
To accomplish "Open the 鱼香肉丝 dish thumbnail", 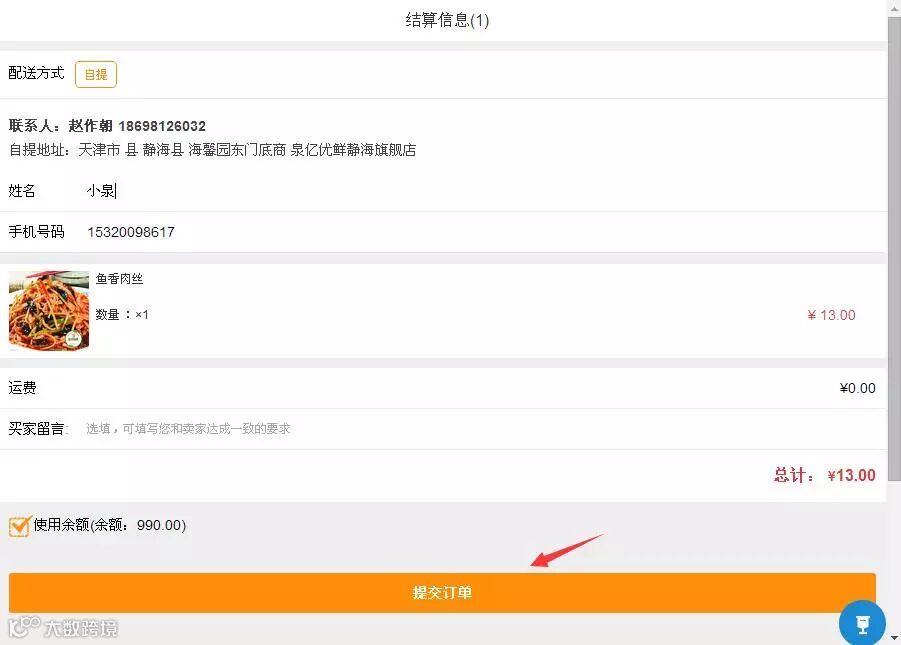I will (x=49, y=310).
